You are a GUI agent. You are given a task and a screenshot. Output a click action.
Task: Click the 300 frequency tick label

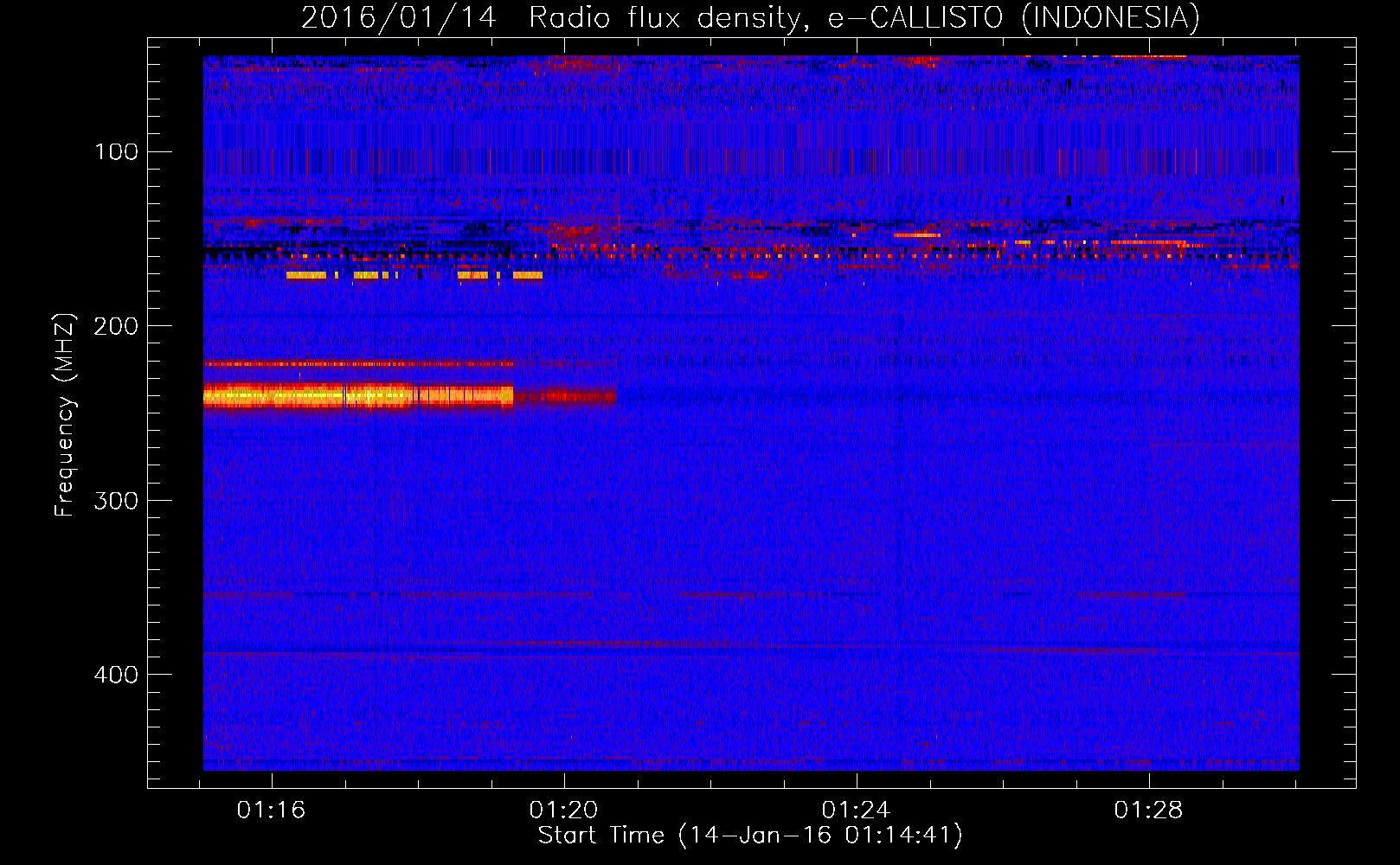(x=116, y=501)
